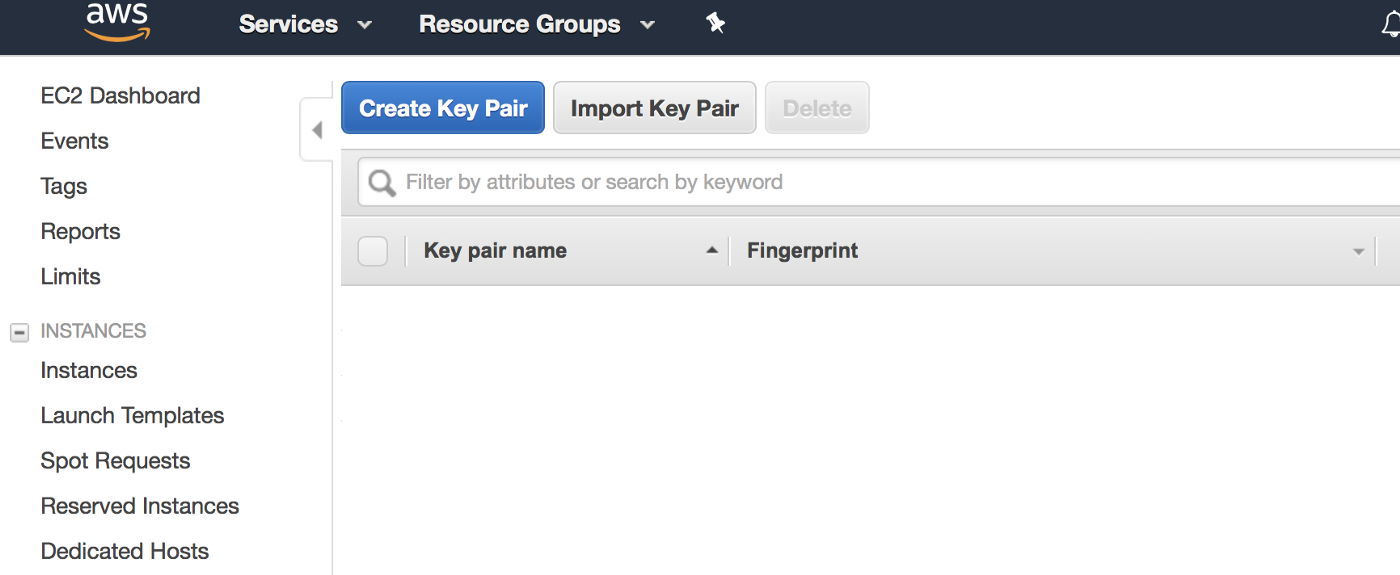Collapse the INSTANCES section
Viewport: 1400px width, 575px height.
click(x=19, y=332)
